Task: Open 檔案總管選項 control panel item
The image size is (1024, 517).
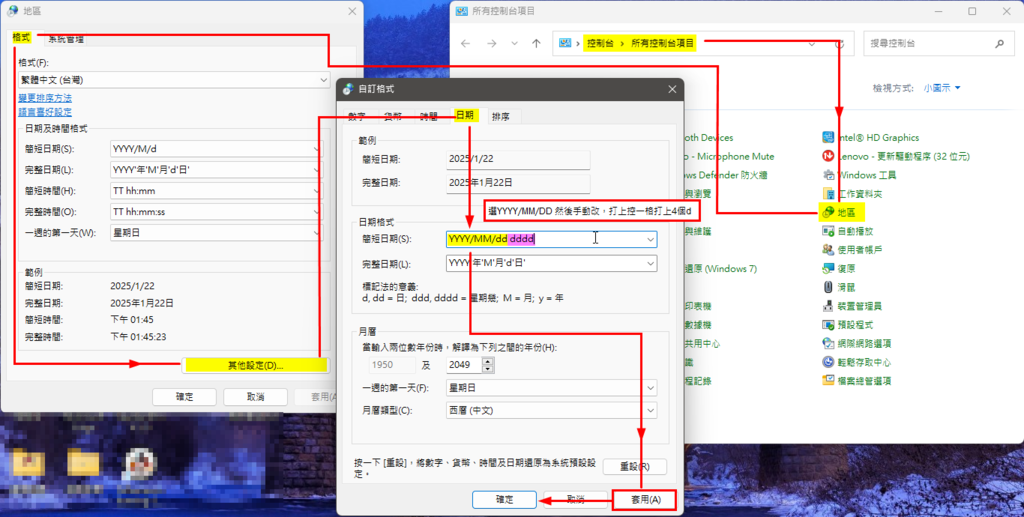Action: [857, 381]
